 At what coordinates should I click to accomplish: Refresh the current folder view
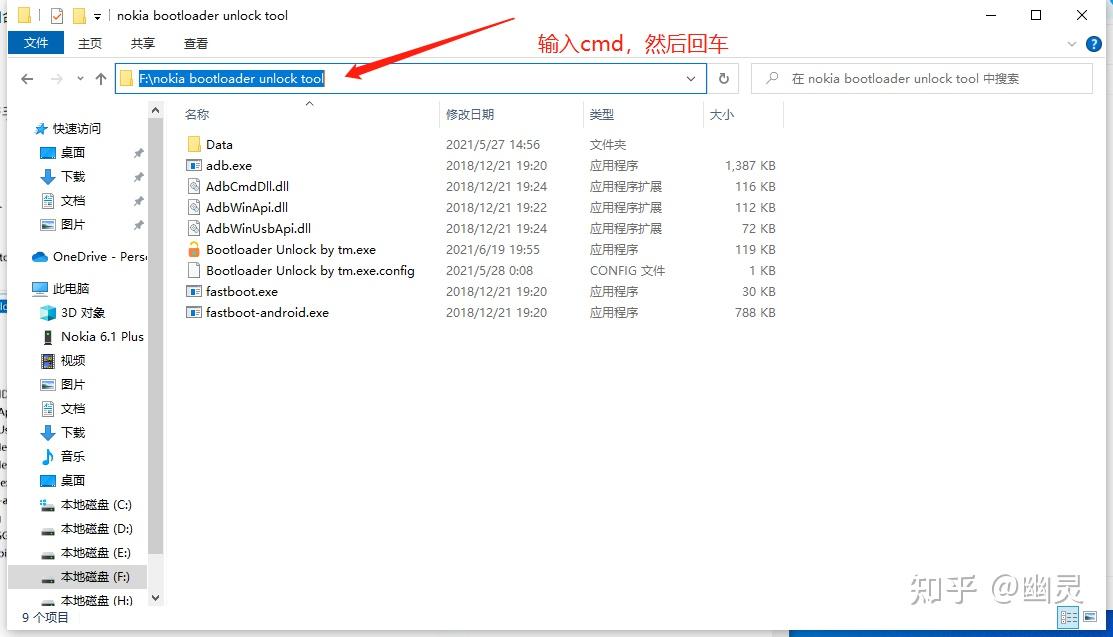tap(723, 78)
